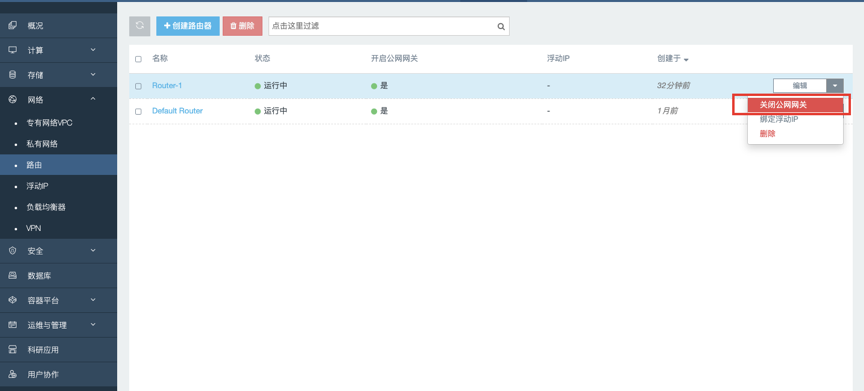864x391 pixels.
Task: Select red 删除 in dropdown menu
Action: tap(795, 133)
